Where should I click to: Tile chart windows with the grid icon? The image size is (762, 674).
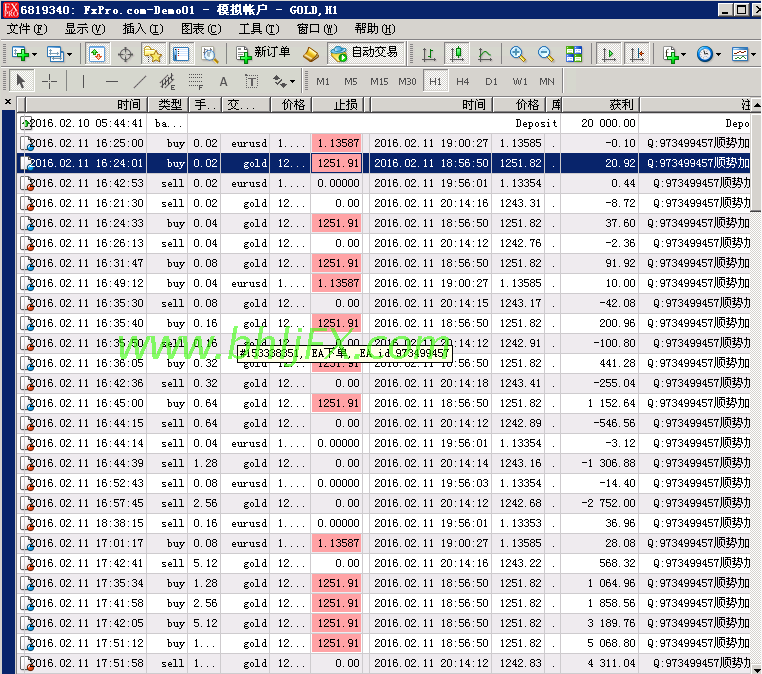574,54
